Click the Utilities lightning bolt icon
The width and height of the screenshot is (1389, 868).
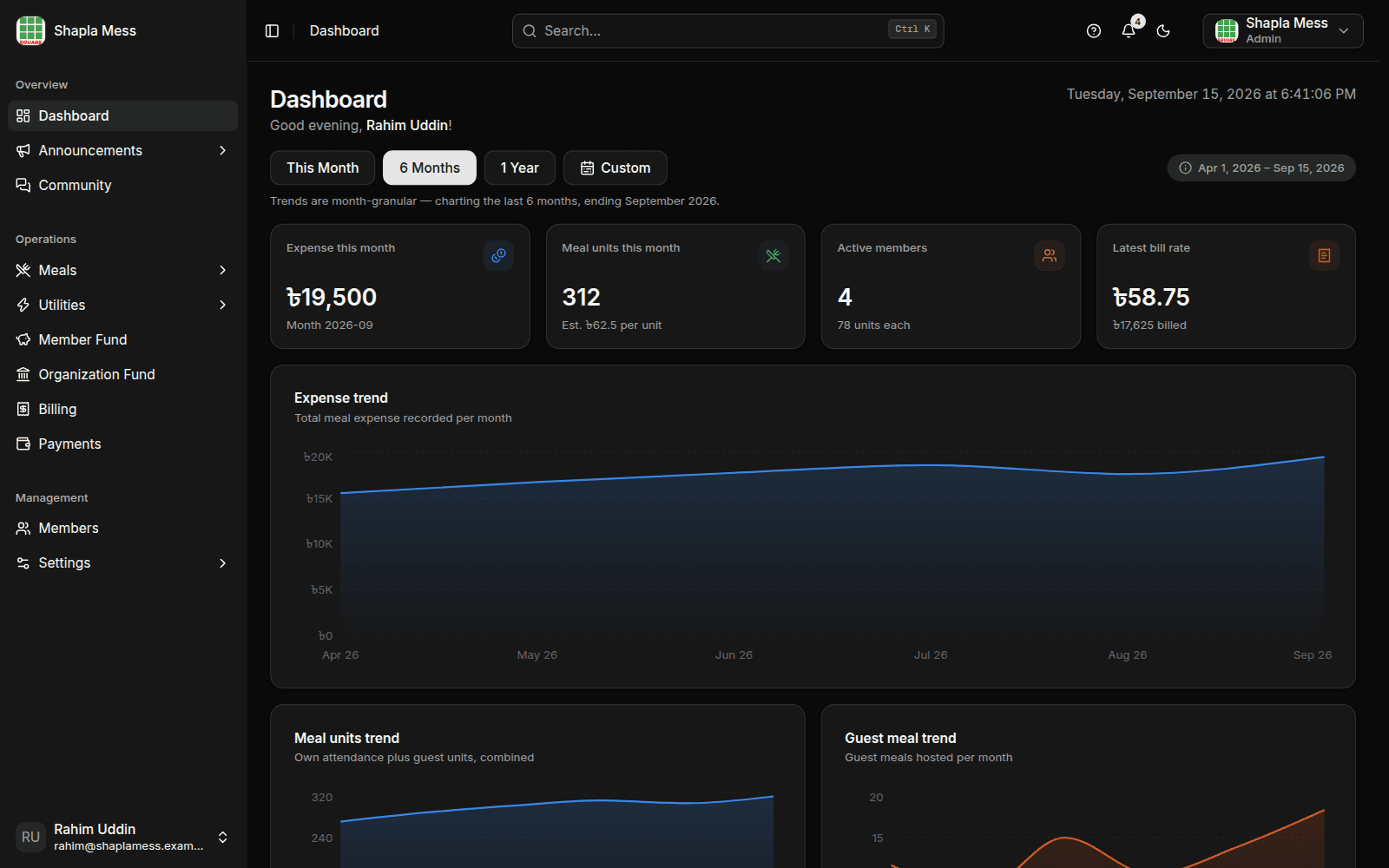[x=23, y=305]
